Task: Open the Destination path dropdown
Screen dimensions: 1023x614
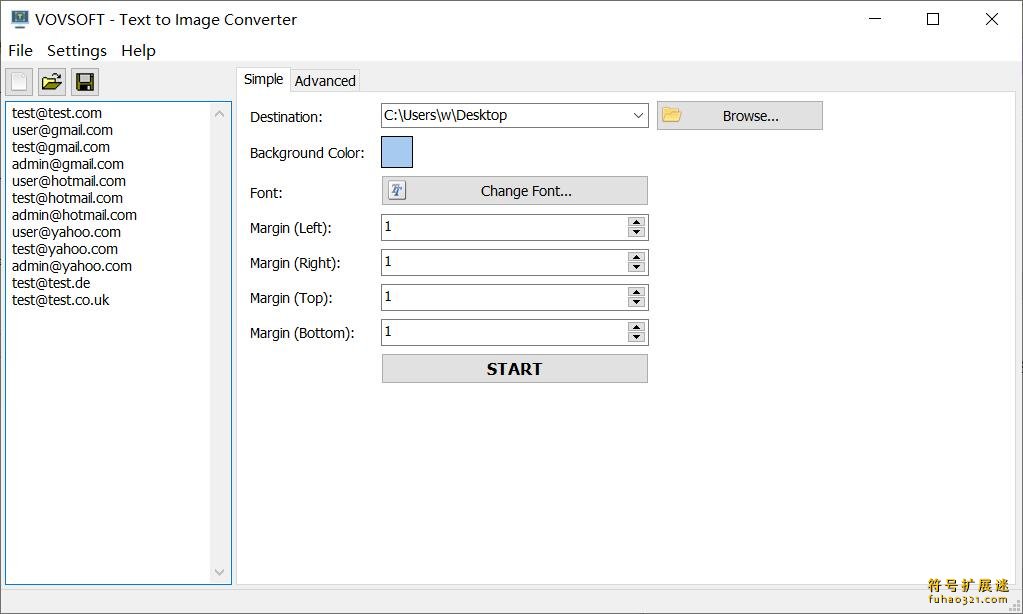Action: tap(640, 115)
